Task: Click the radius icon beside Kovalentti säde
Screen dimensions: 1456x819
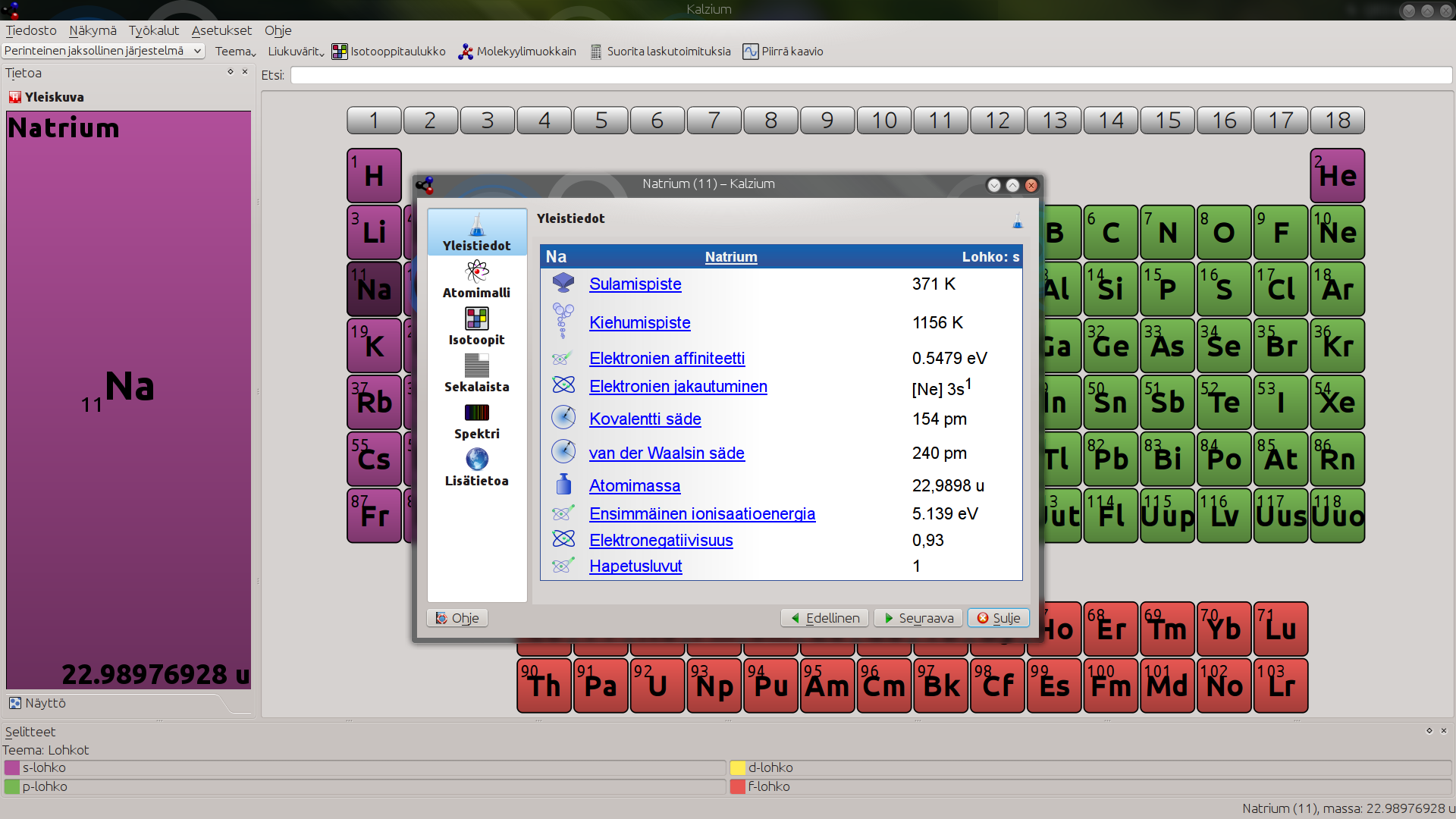Action: [x=563, y=417]
